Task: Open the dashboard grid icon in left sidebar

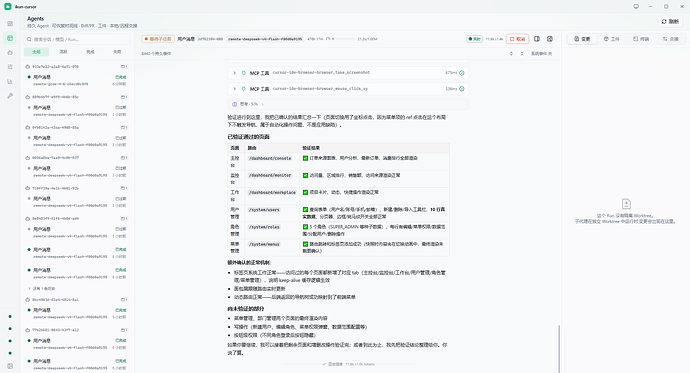Action: (x=10, y=24)
